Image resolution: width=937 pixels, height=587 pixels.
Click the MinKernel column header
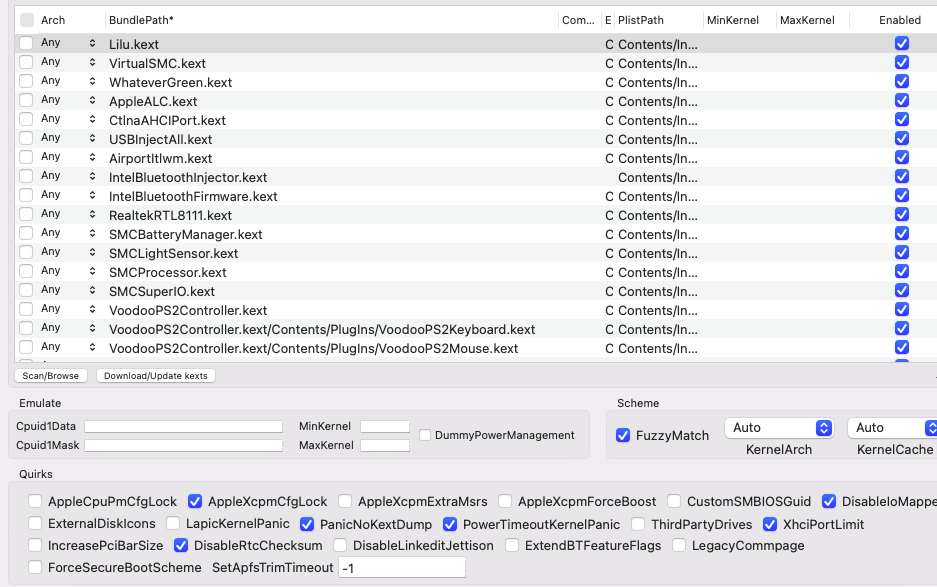point(733,20)
